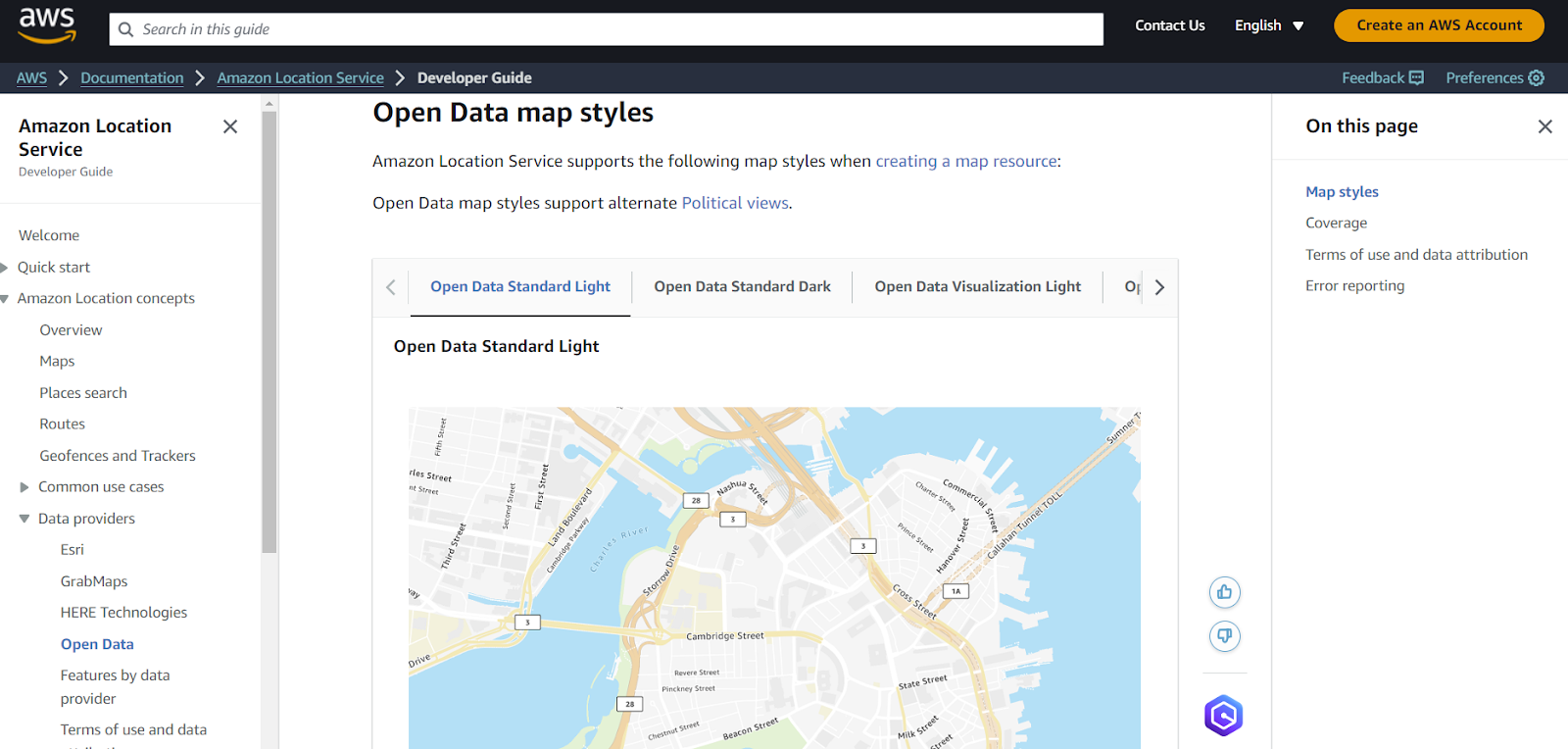Click the tab scroll right arrow
This screenshot has width=1568, height=749.
click(x=1159, y=287)
